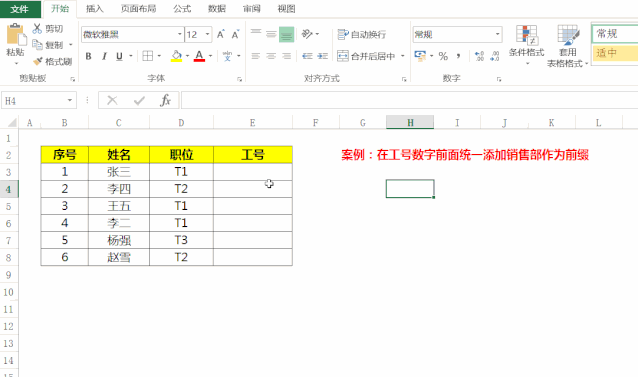
Task: Select cell containing 杨强
Action: click(x=119, y=240)
